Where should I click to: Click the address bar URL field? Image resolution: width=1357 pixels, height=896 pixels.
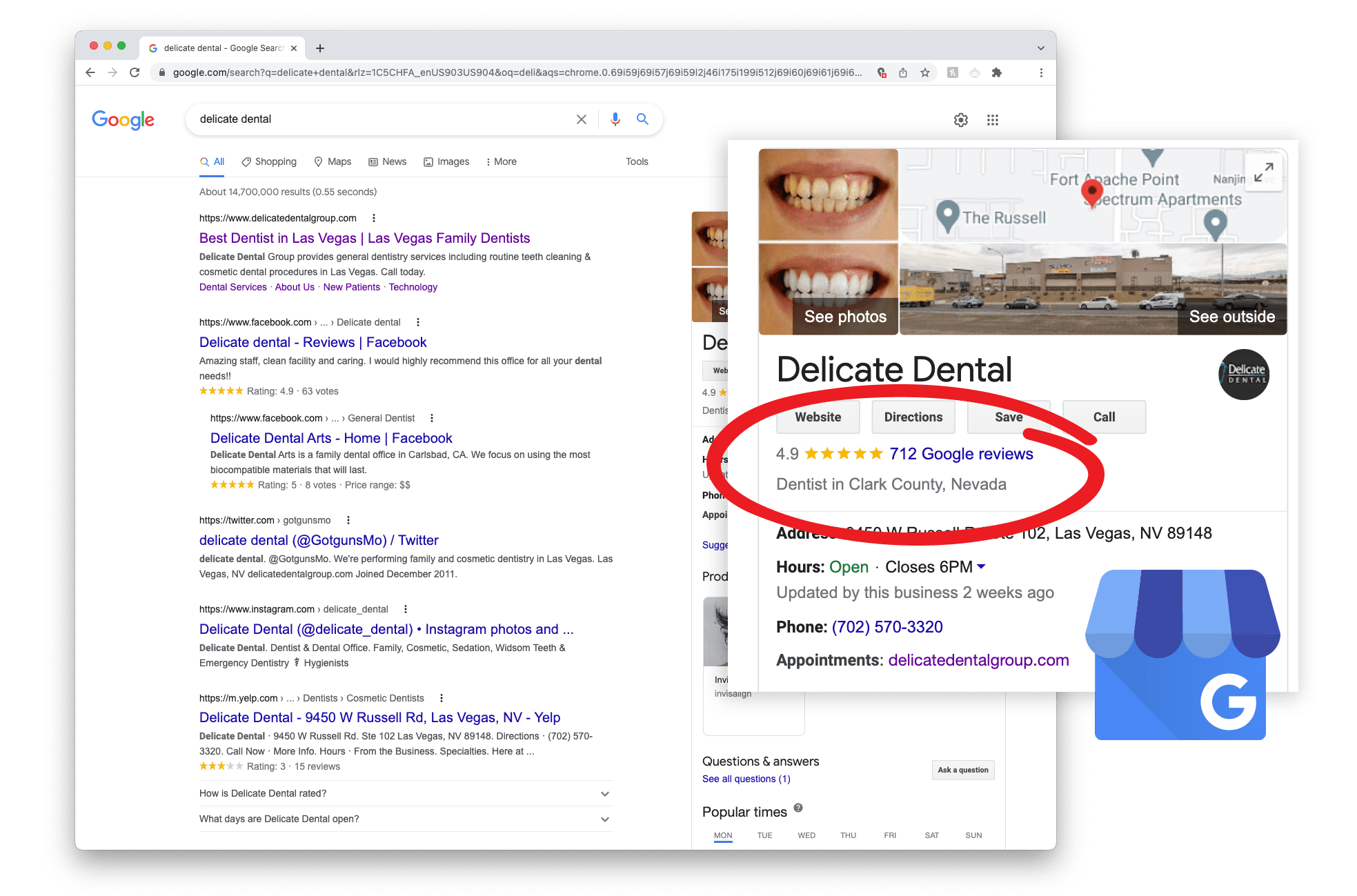(x=517, y=72)
